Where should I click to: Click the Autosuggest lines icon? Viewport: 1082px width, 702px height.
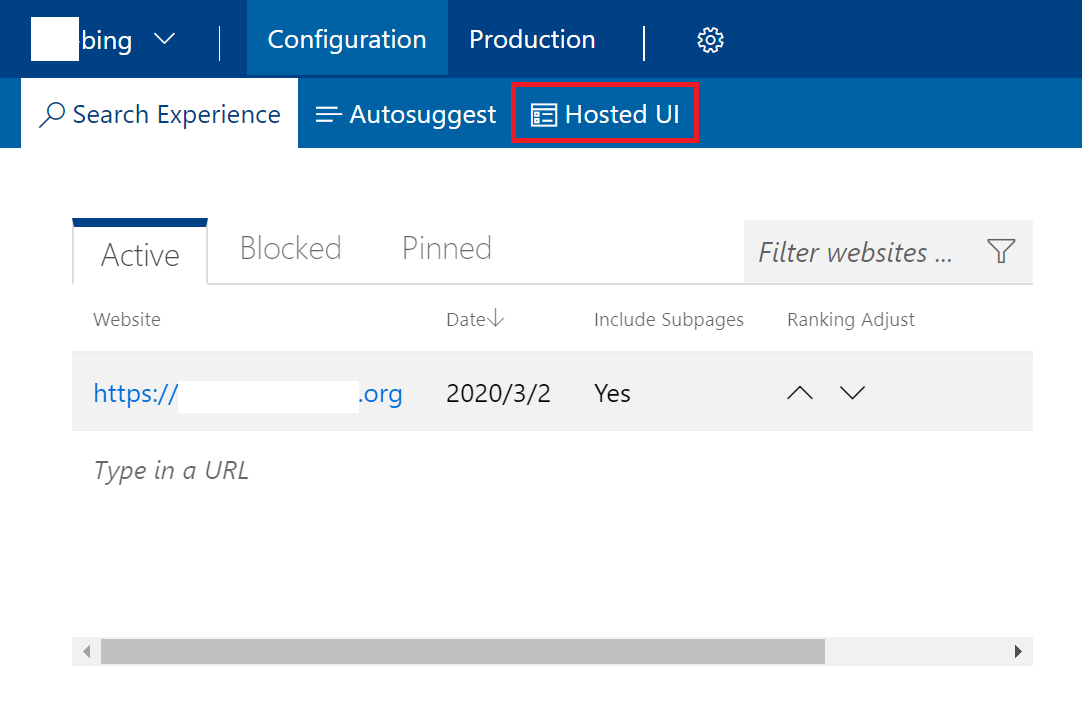(x=328, y=114)
